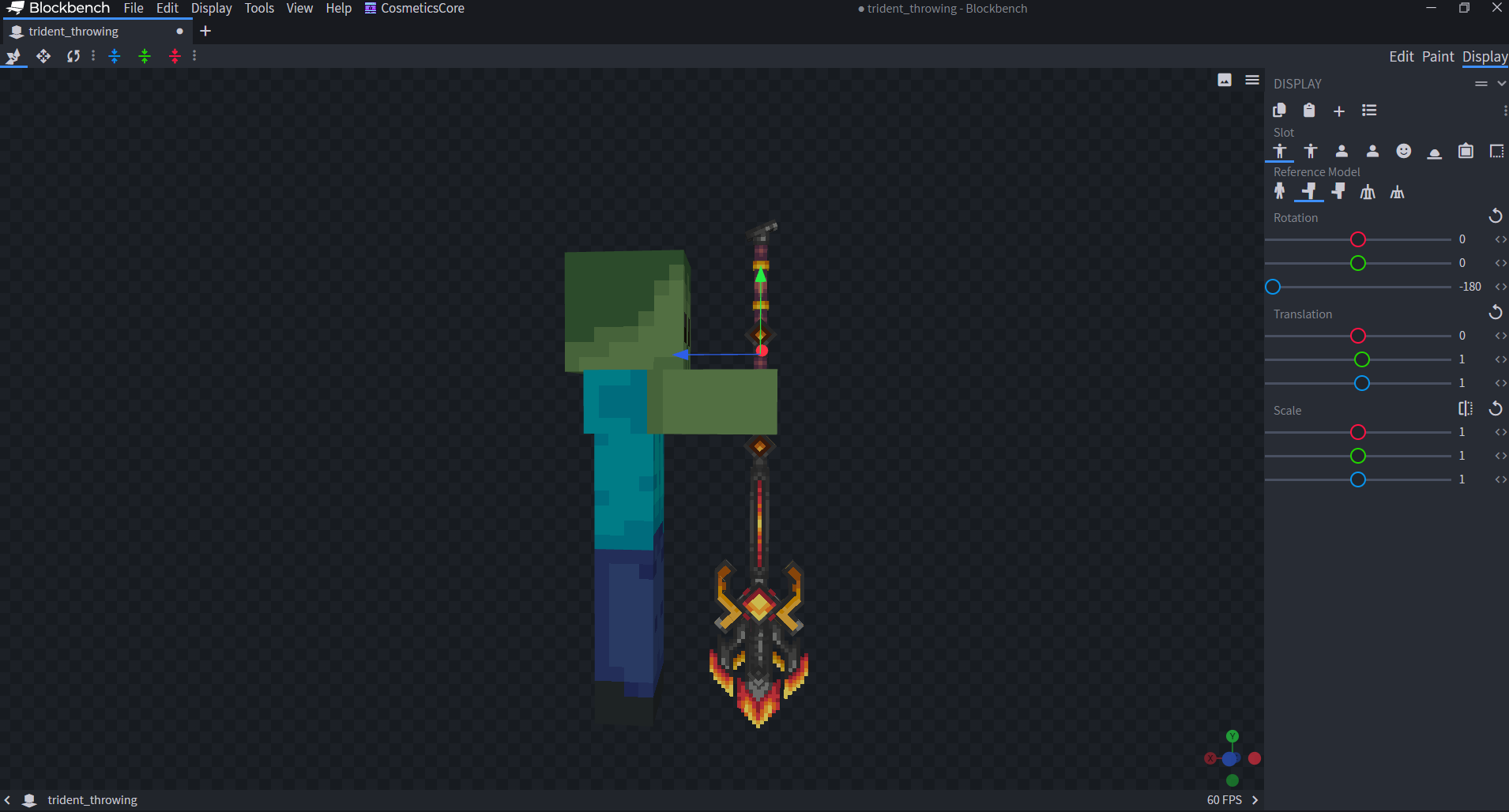Open the File menu
Image resolution: width=1509 pixels, height=812 pixels.
point(134,8)
